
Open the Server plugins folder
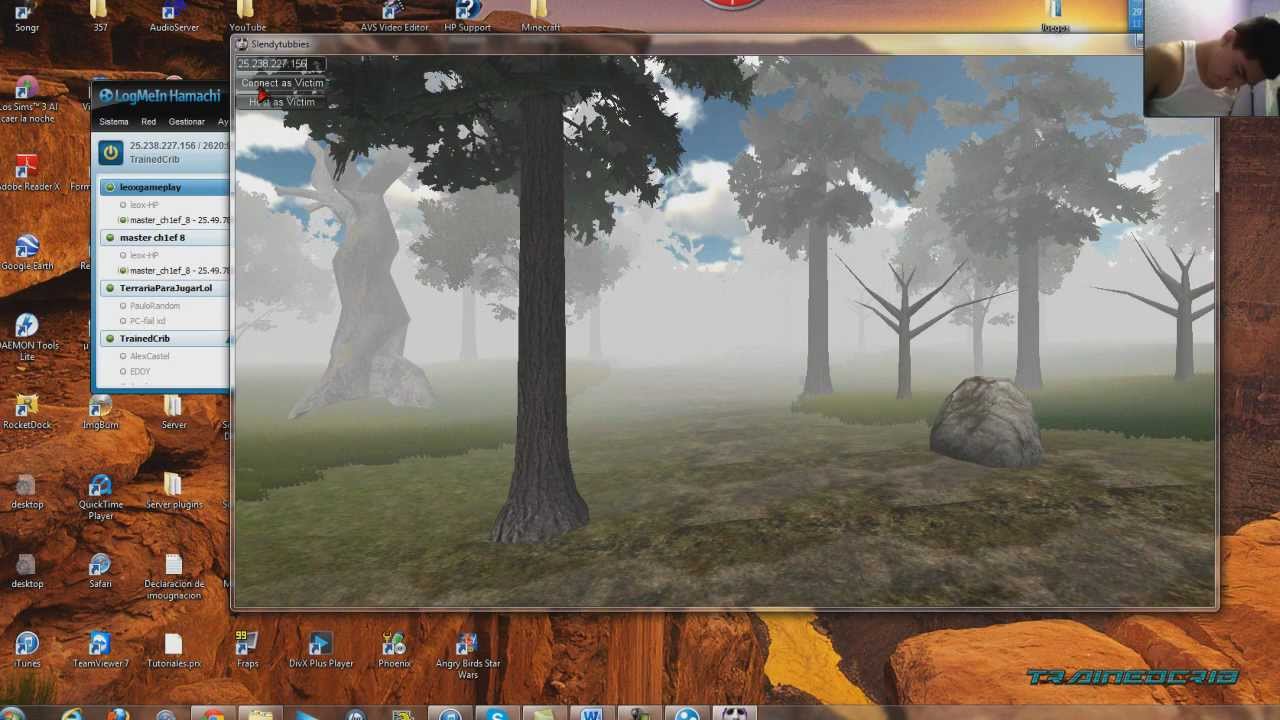click(x=174, y=491)
